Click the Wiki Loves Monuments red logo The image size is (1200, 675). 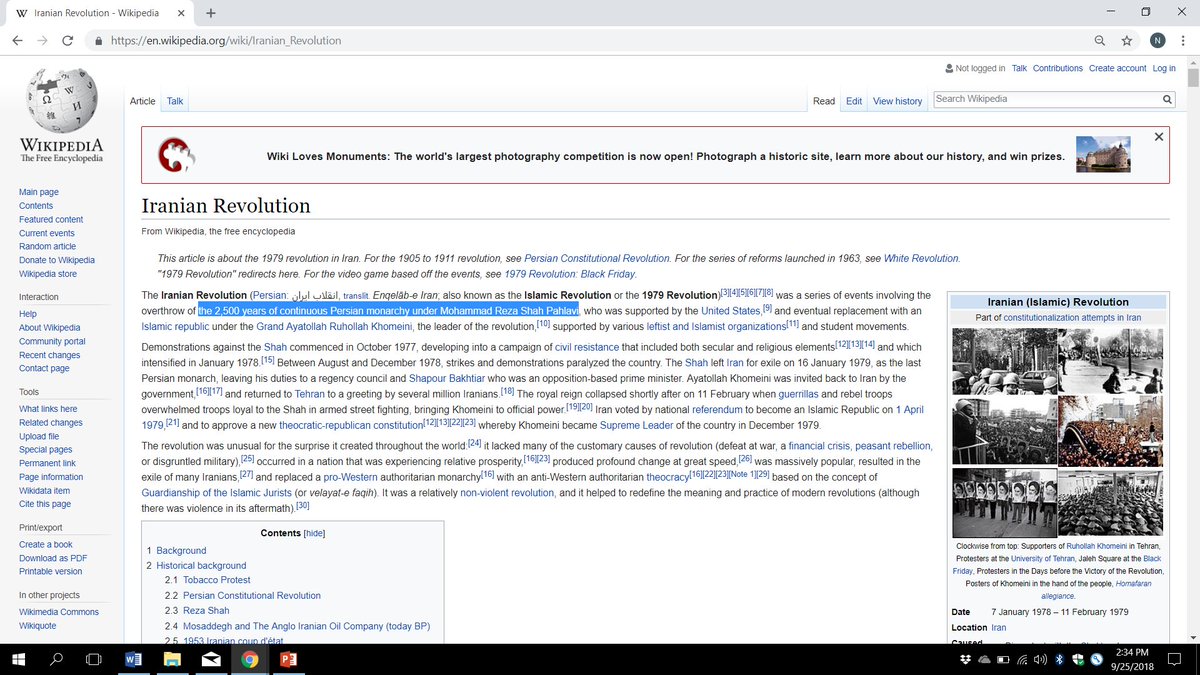(x=177, y=154)
